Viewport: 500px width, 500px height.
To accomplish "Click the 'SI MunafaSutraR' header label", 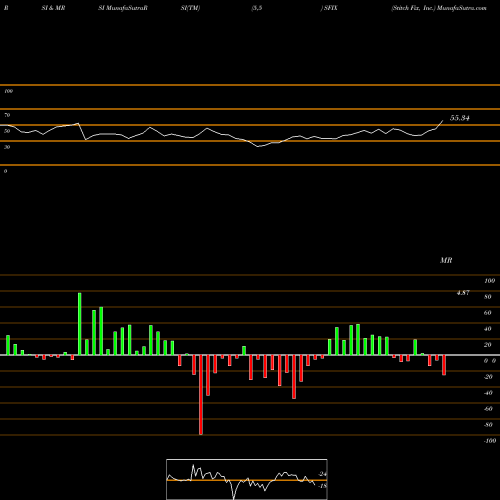I will [x=123, y=8].
